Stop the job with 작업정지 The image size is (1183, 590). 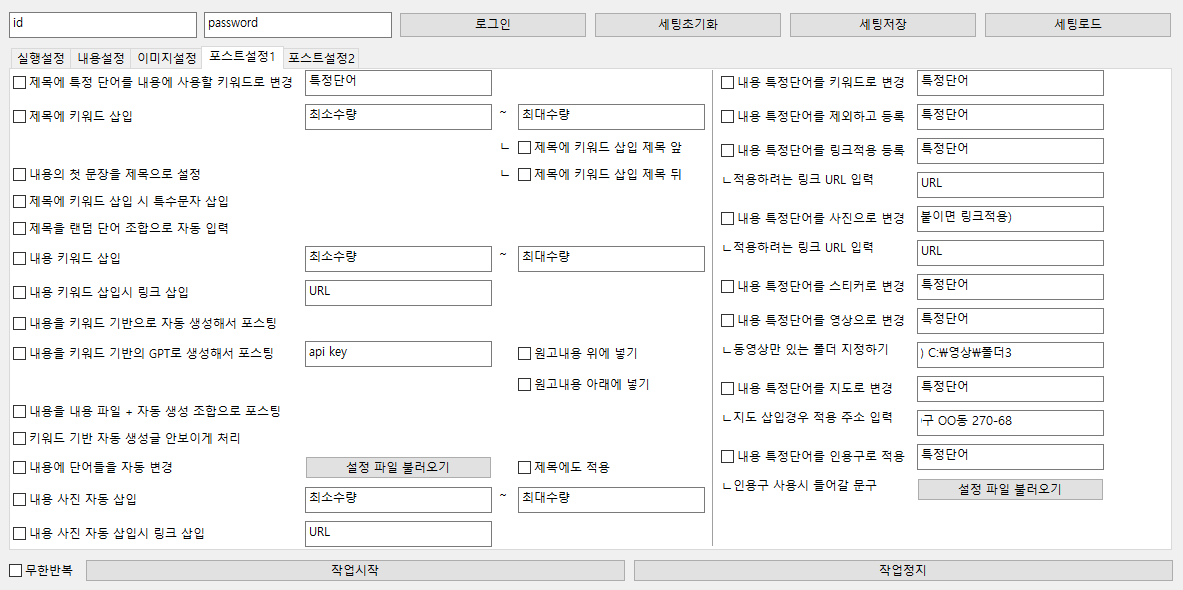(902, 570)
